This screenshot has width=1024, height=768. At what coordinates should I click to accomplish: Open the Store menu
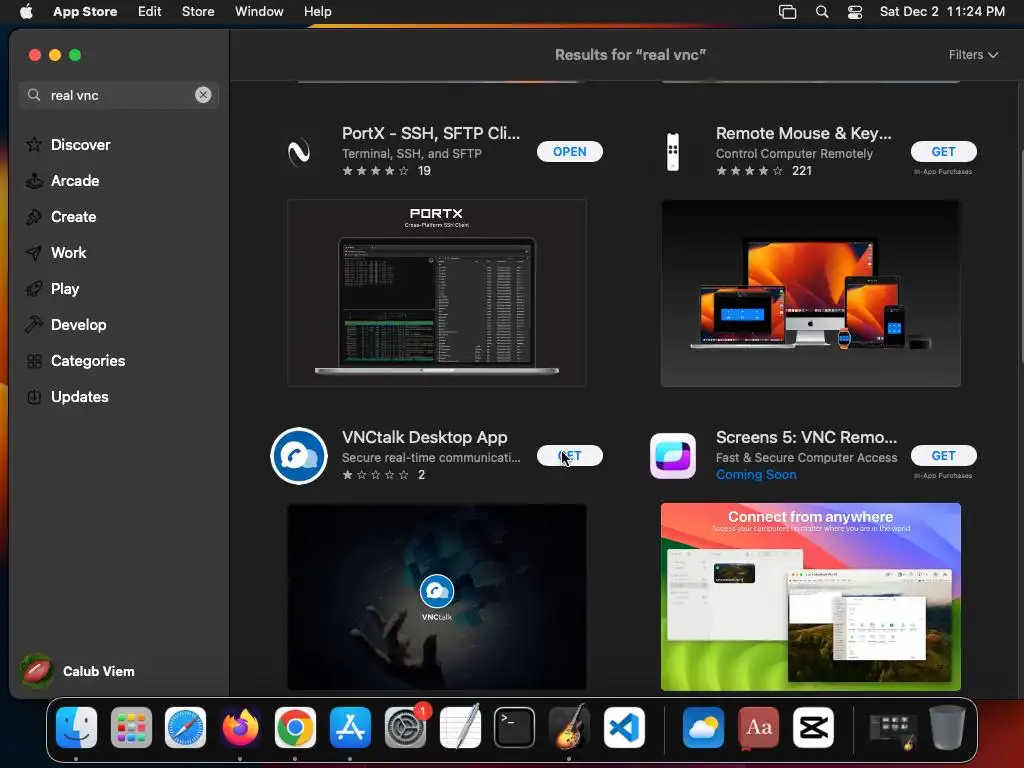click(x=198, y=12)
